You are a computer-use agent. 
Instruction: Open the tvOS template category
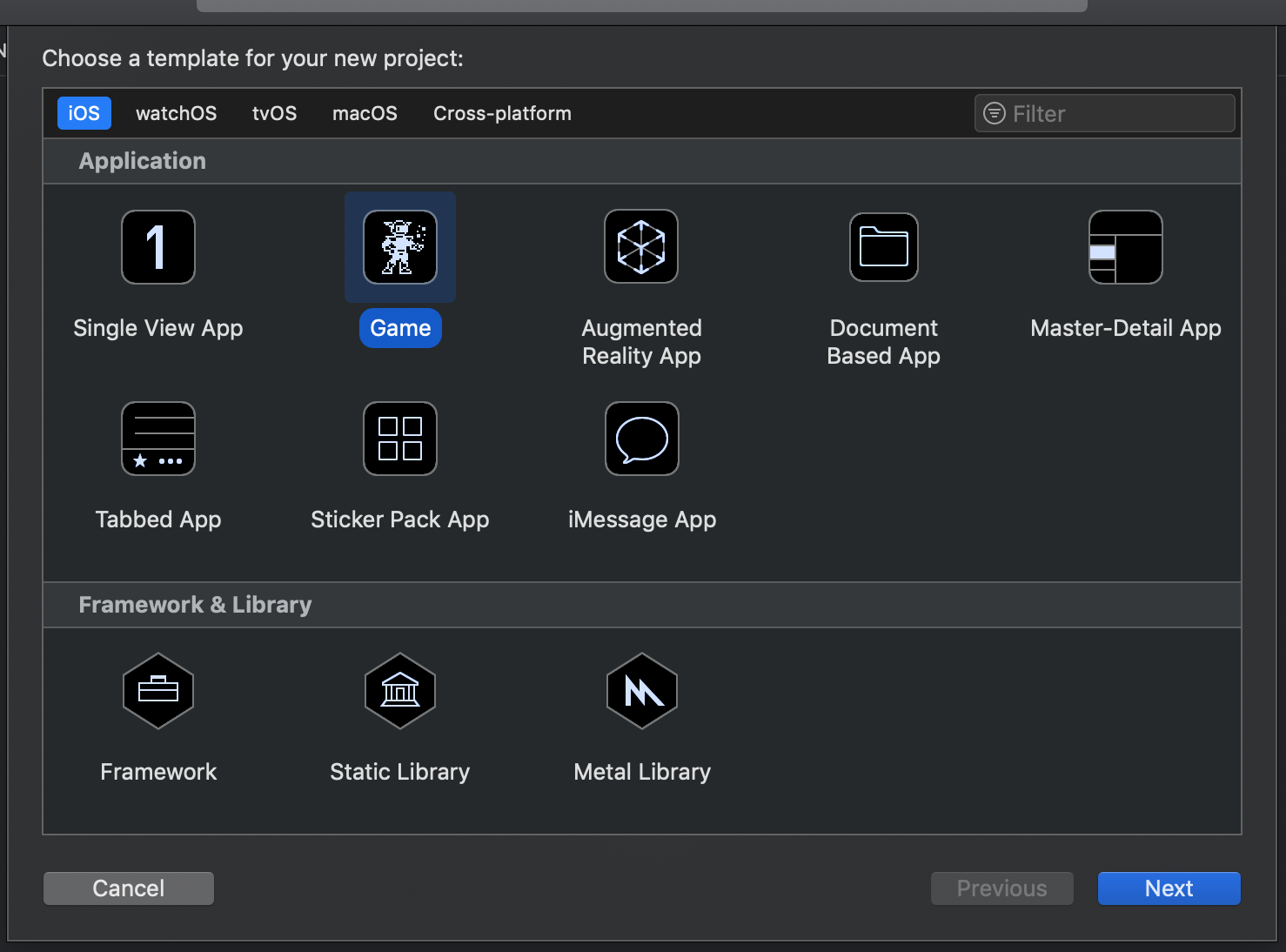tap(274, 113)
